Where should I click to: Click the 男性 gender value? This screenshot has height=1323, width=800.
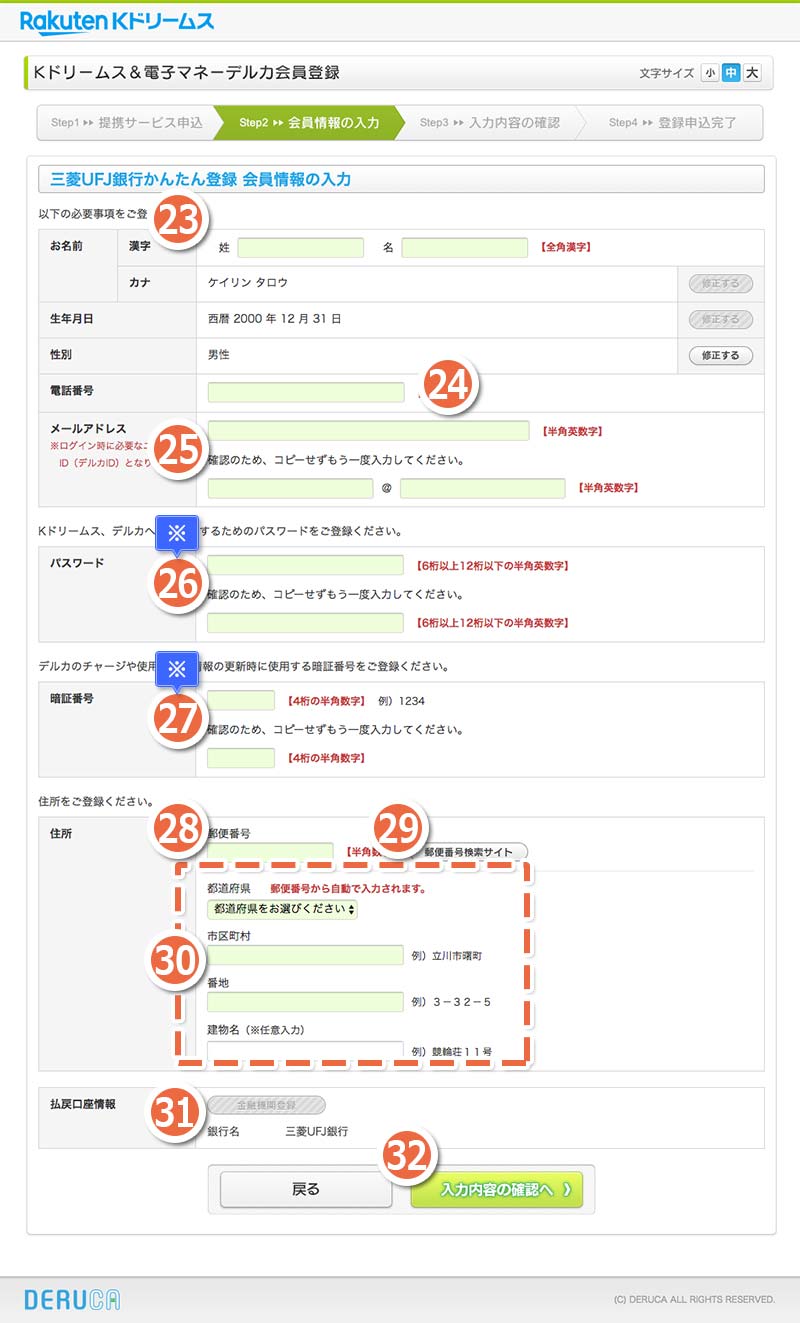[219, 355]
